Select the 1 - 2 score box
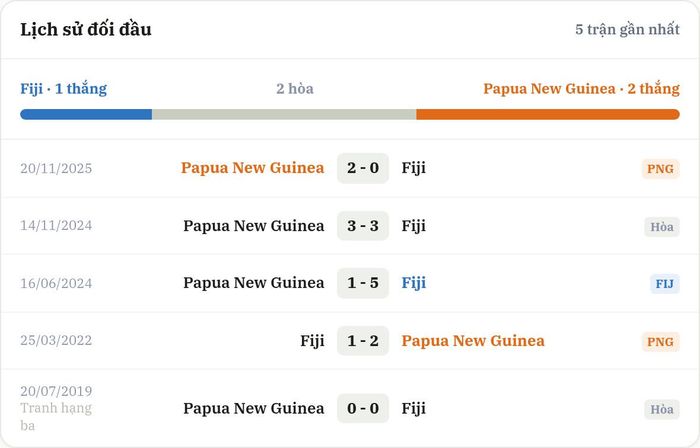Viewport: 700px width, 448px height. click(362, 341)
